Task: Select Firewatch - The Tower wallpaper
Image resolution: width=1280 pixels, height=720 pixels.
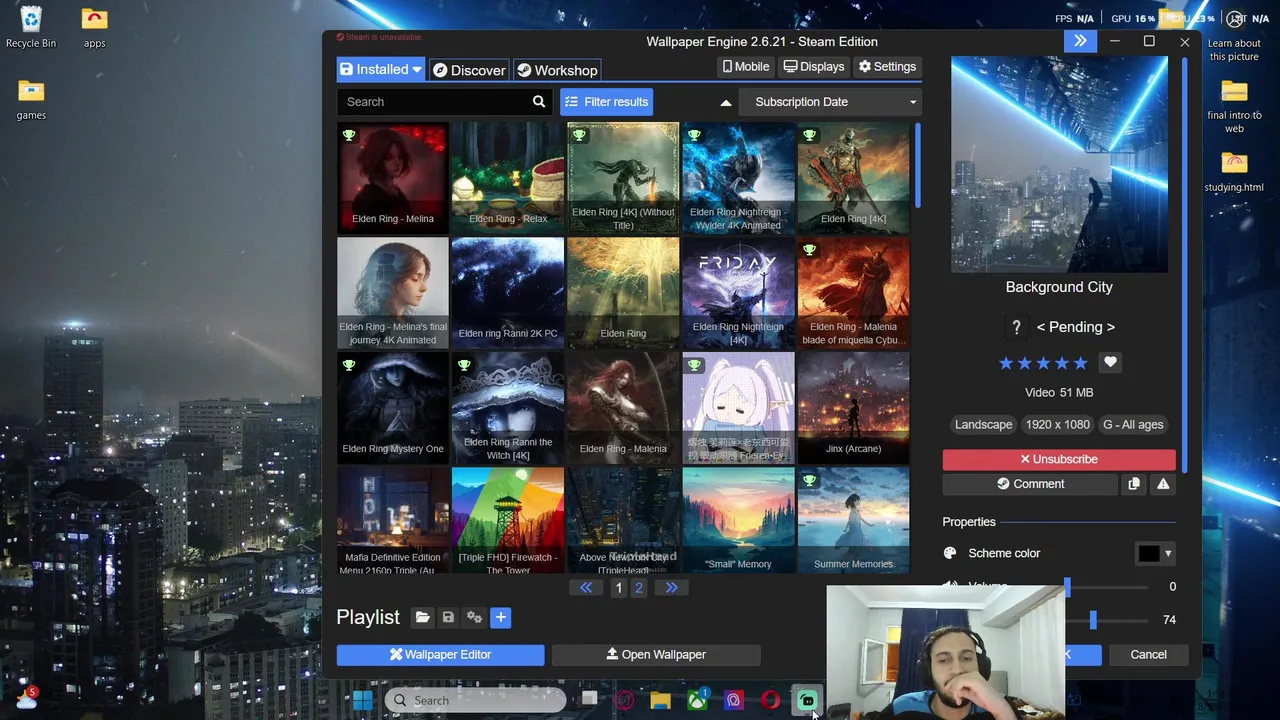Action: click(508, 520)
